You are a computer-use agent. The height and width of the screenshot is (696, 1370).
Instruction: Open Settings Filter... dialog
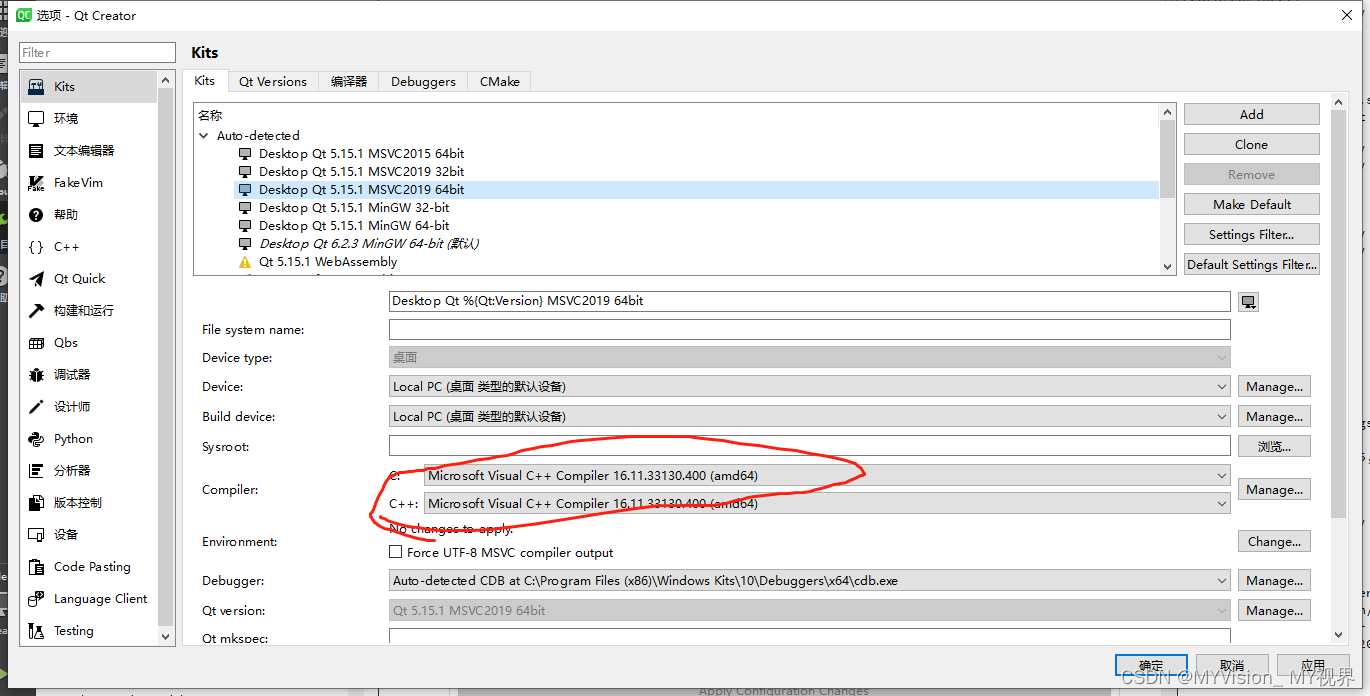(x=1252, y=234)
